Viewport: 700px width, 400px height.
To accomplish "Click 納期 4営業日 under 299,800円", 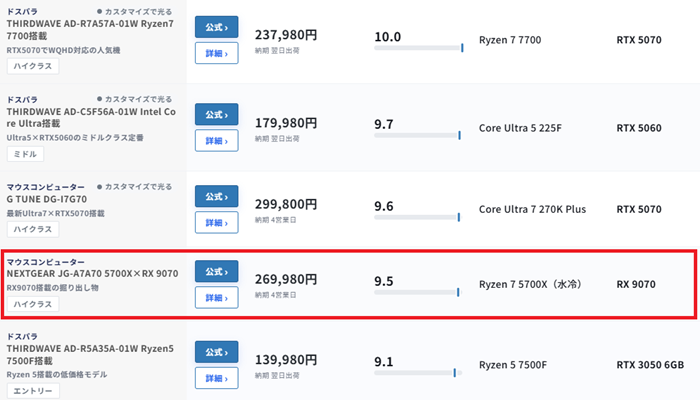I will point(275,220).
